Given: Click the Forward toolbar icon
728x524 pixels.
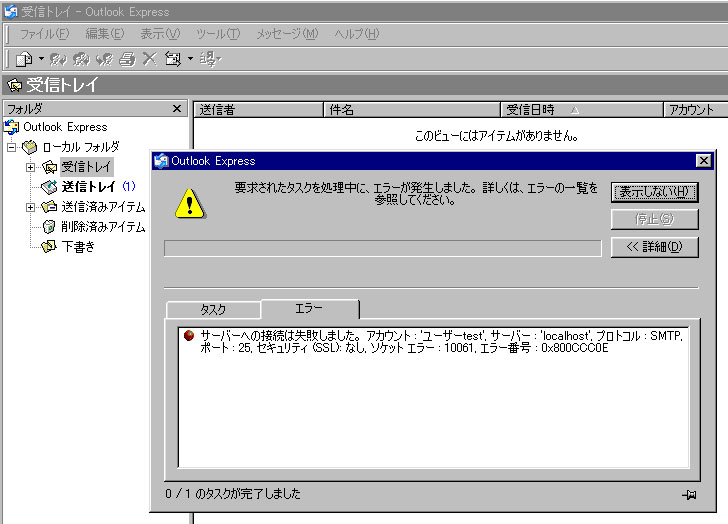Looking at the screenshot, I should tap(104, 59).
